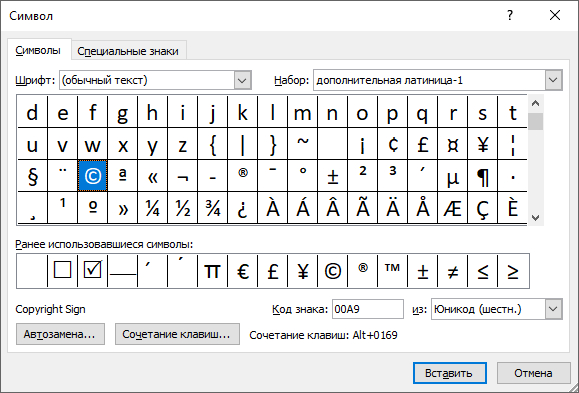Viewport: 579px width, 393px height.
Task: Select the euro € recently used symbol
Action: (243, 271)
